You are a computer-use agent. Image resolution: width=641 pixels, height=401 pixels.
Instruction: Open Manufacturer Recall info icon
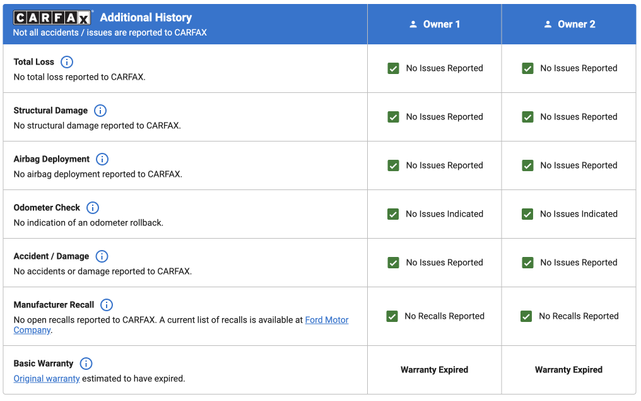107,305
